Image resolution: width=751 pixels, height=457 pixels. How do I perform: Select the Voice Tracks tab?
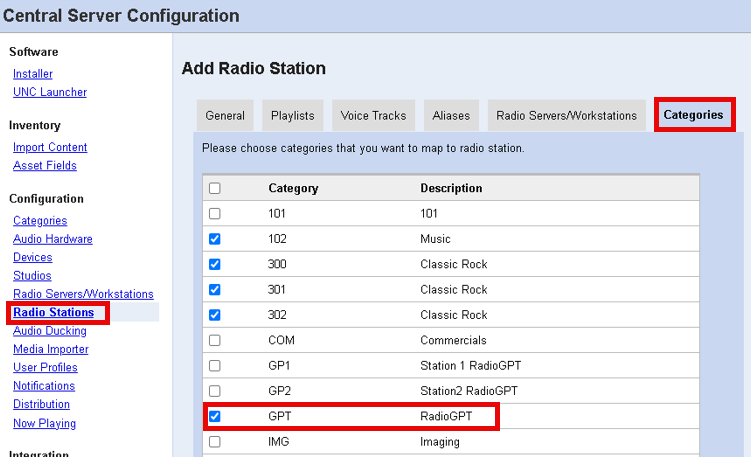click(x=373, y=116)
